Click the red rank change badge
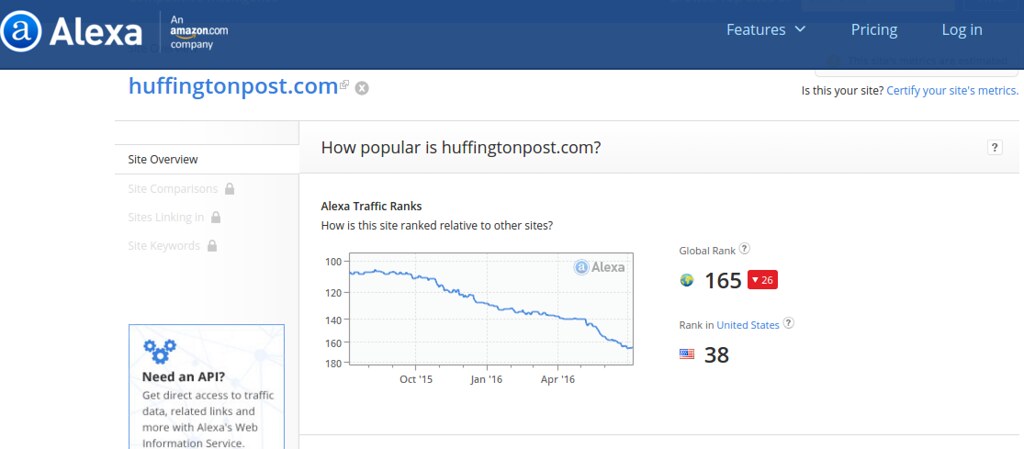 pos(763,280)
